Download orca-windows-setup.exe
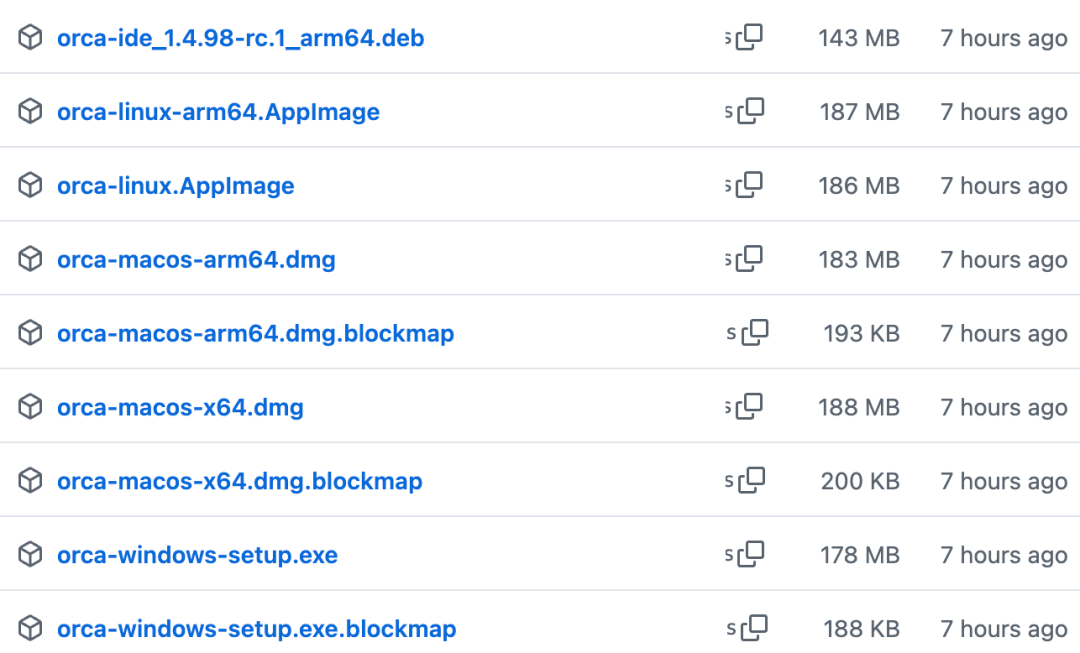Viewport: 1080px width, 653px height. [198, 554]
